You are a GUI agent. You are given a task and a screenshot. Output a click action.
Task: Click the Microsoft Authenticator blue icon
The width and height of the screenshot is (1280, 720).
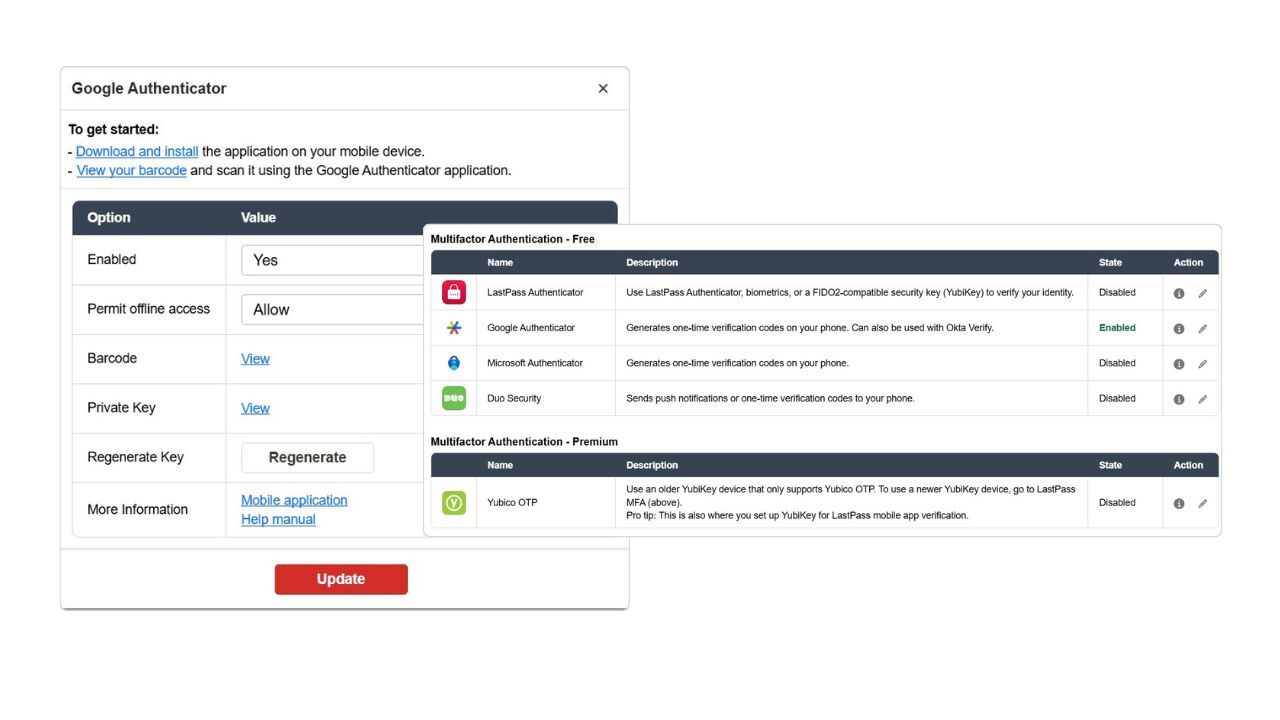454,363
